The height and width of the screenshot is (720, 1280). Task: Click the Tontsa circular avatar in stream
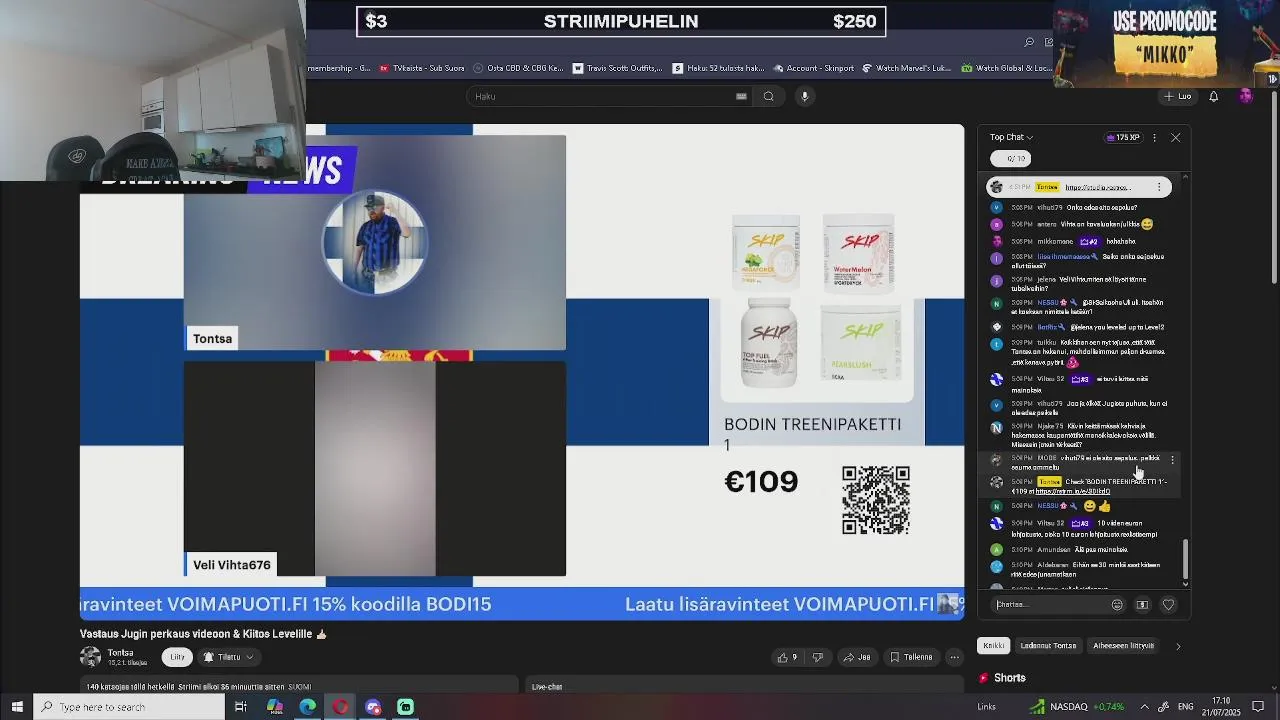(x=374, y=243)
